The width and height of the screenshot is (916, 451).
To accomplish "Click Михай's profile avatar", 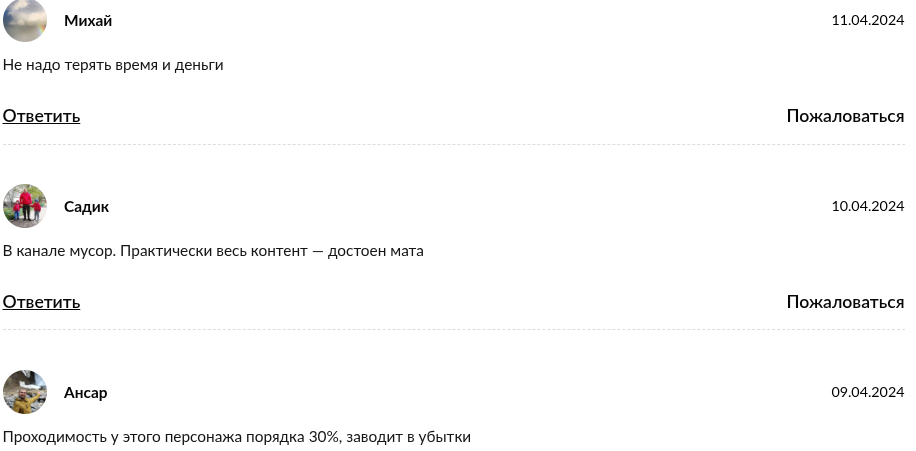I will [25, 21].
